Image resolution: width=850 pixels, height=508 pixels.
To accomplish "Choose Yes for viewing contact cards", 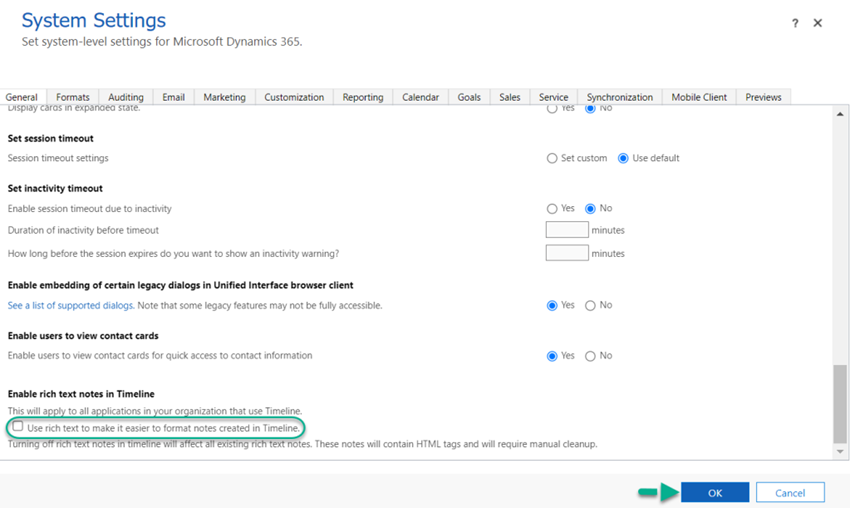I will 552,356.
